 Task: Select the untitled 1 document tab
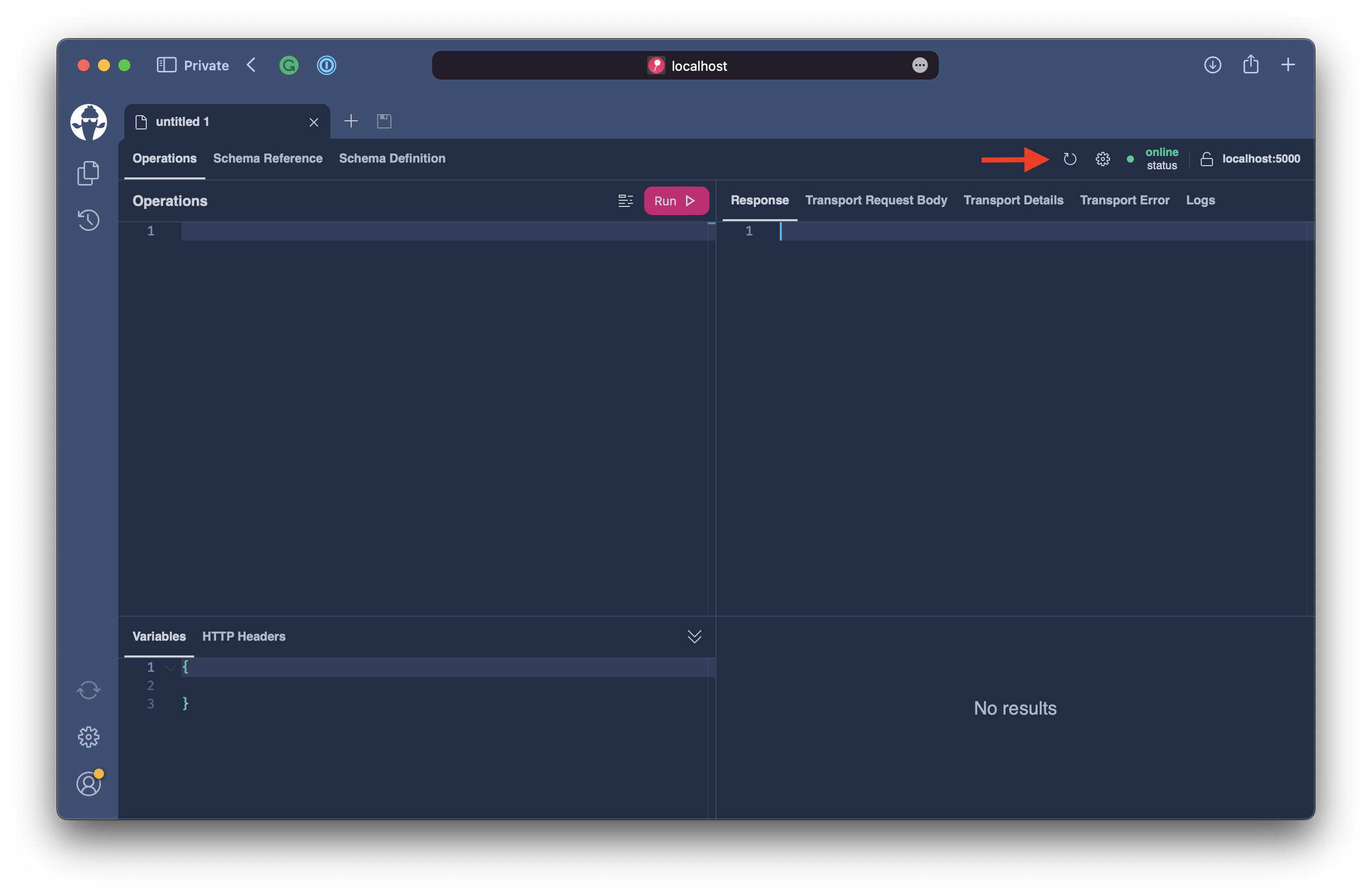227,122
